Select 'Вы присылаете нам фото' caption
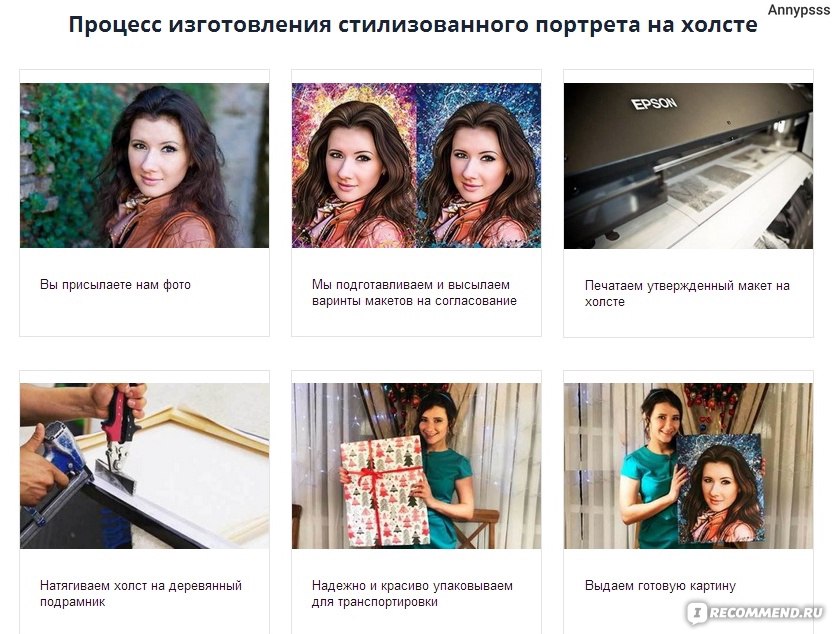Screen dimensions: 834x634 pos(115,285)
